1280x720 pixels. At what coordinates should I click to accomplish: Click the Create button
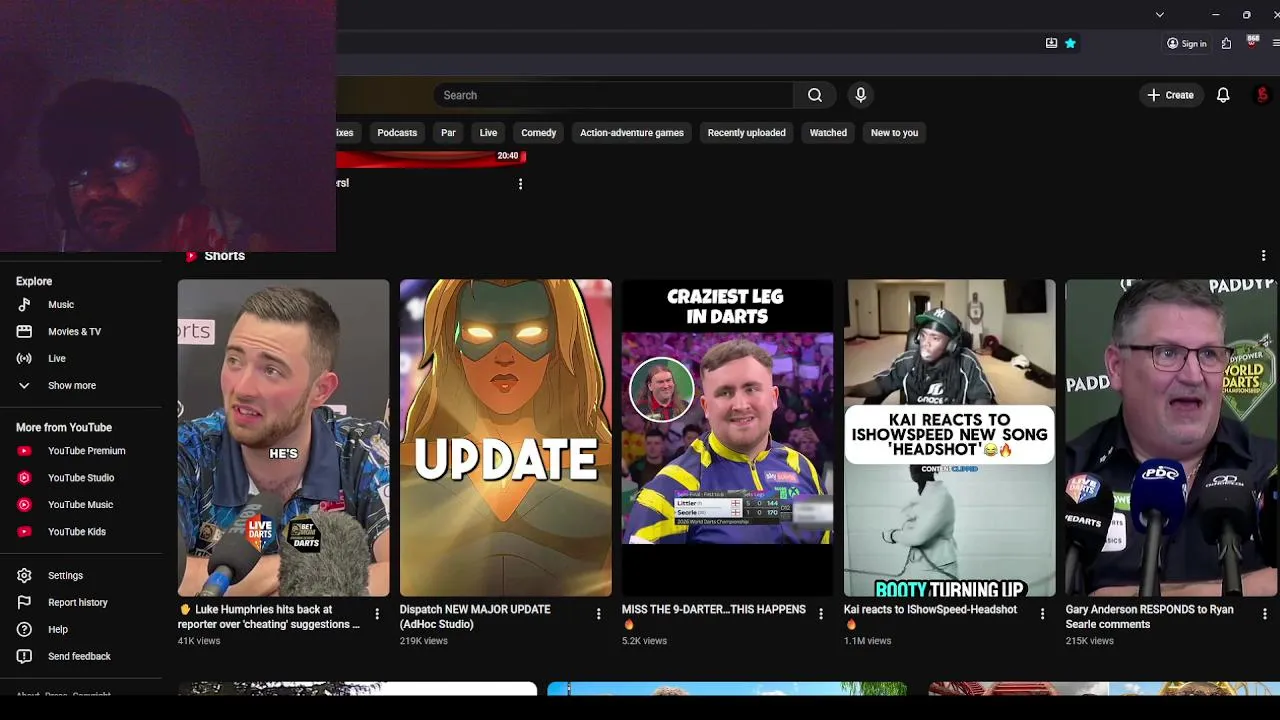(1170, 95)
